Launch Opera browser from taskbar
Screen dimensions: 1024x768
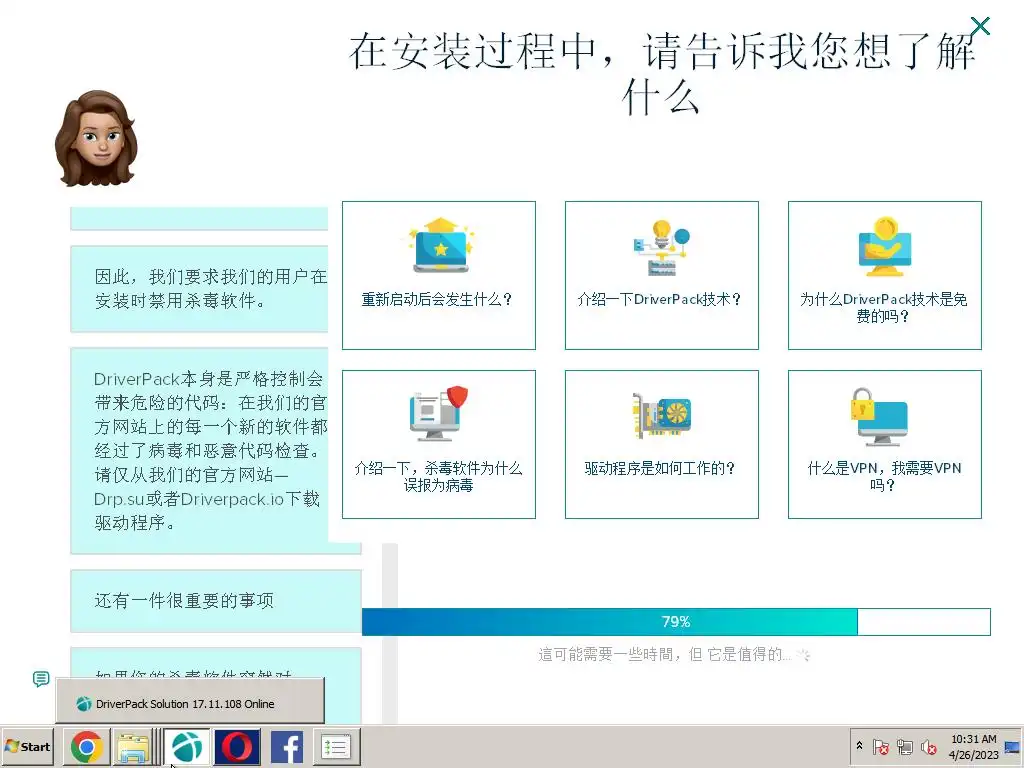click(x=237, y=747)
